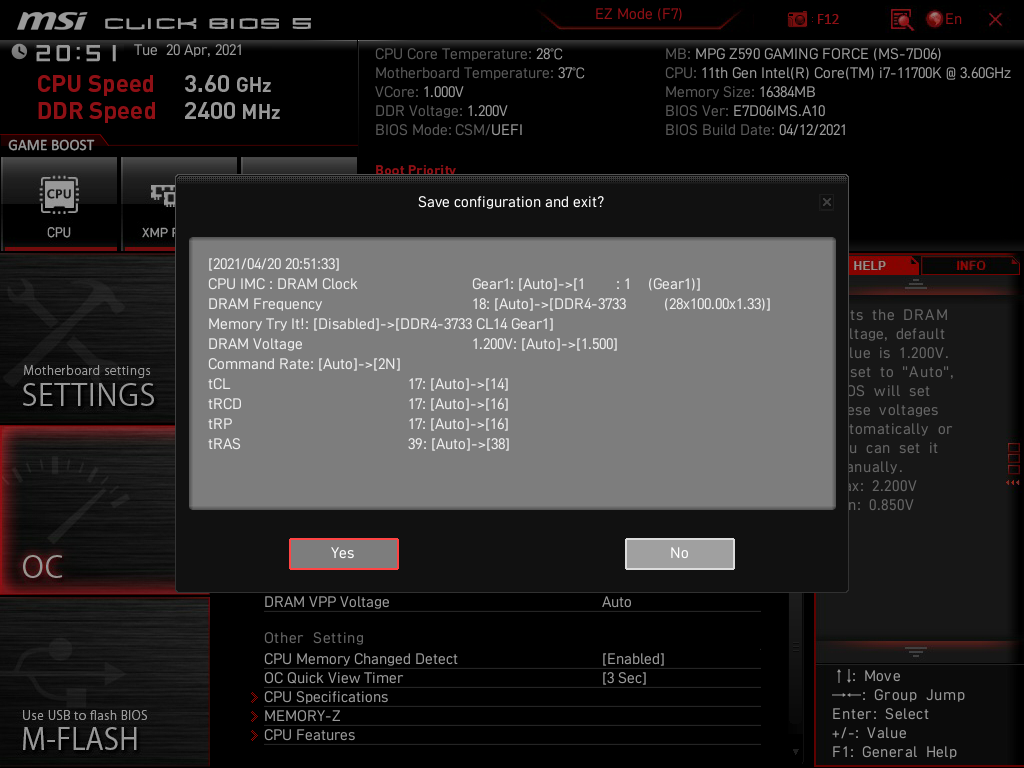Click the clock icon beside the time

coord(19,51)
